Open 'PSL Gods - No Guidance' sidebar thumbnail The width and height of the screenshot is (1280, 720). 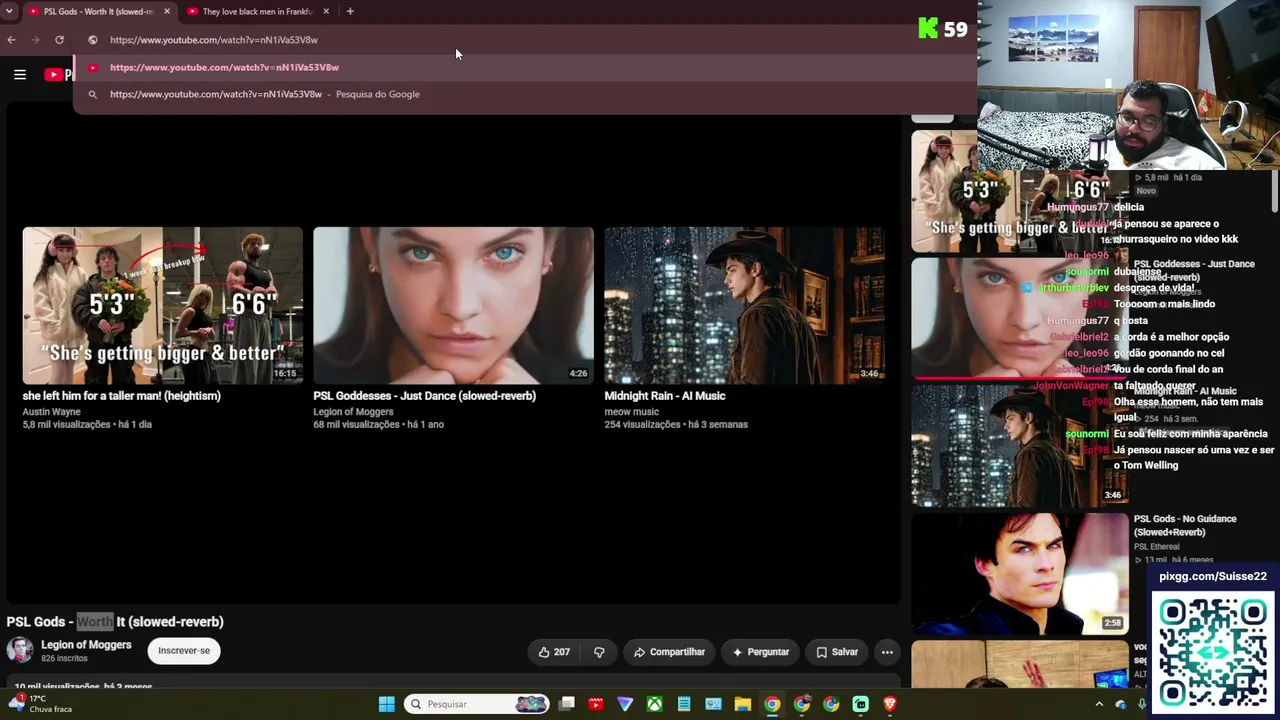point(1020,573)
